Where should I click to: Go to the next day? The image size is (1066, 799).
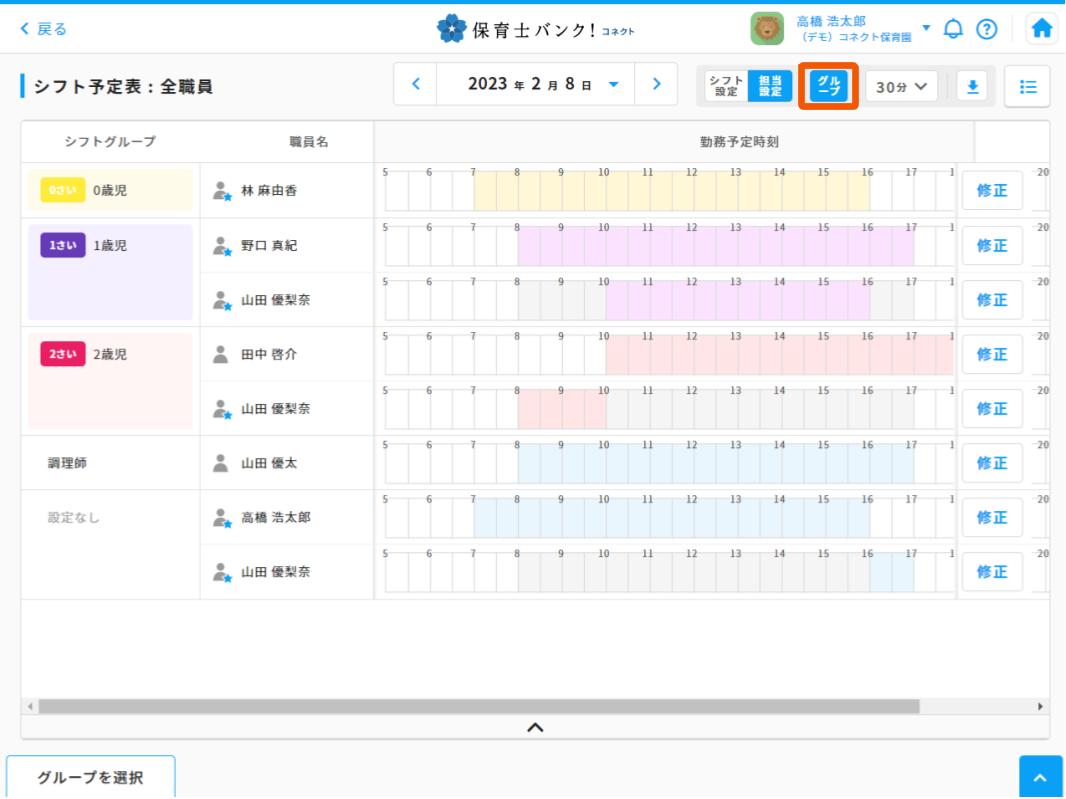657,84
